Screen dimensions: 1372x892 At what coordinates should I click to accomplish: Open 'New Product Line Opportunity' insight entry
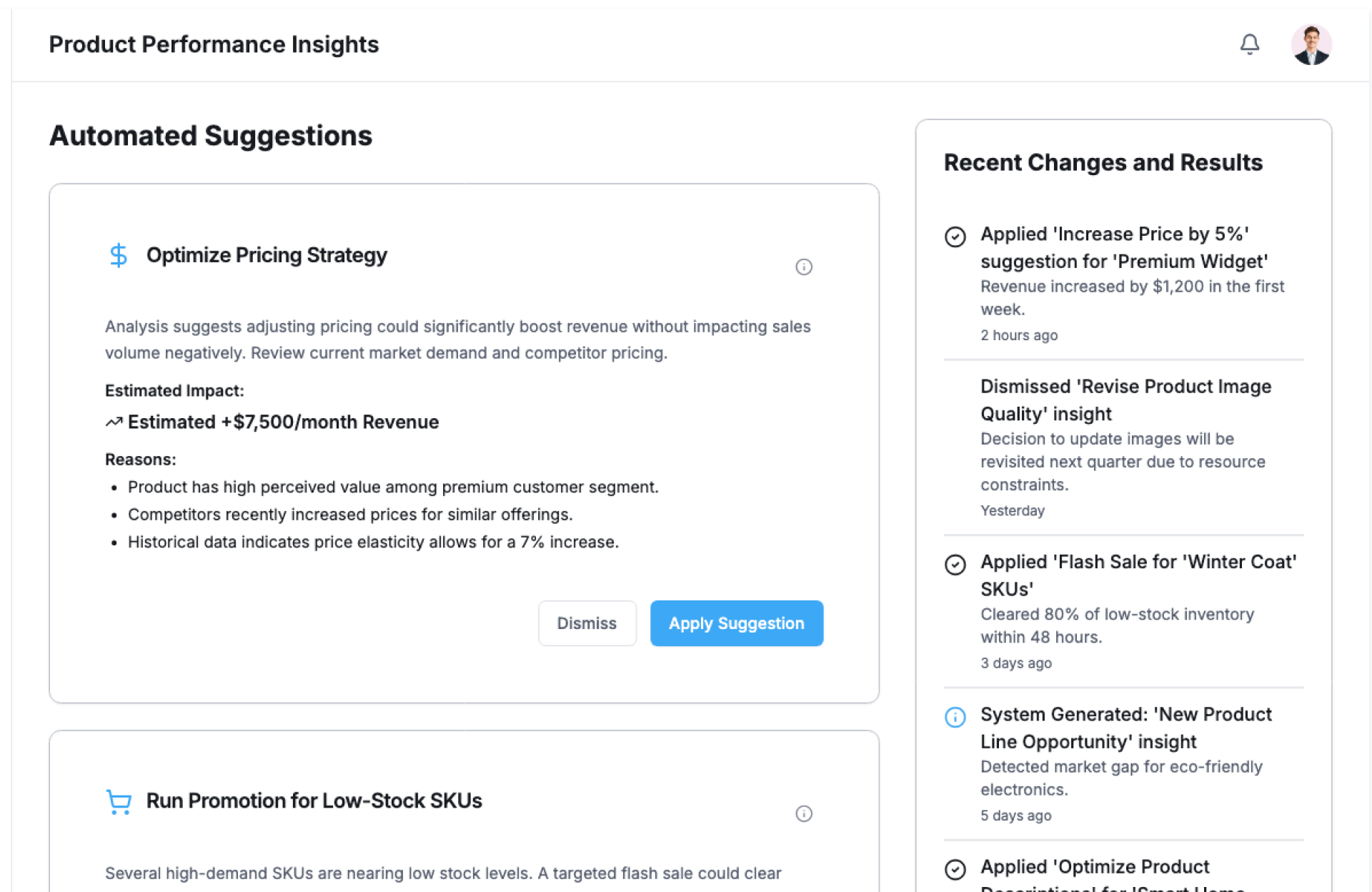click(x=1125, y=728)
